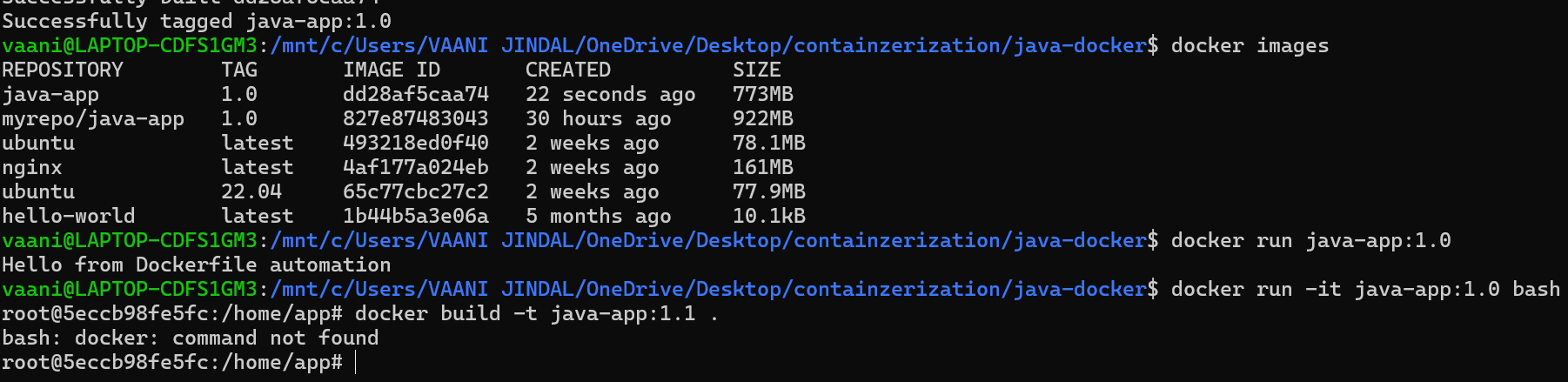Click the "bash: docker: command not found" error
Viewport: 1568px width, 382px height.
[x=190, y=338]
